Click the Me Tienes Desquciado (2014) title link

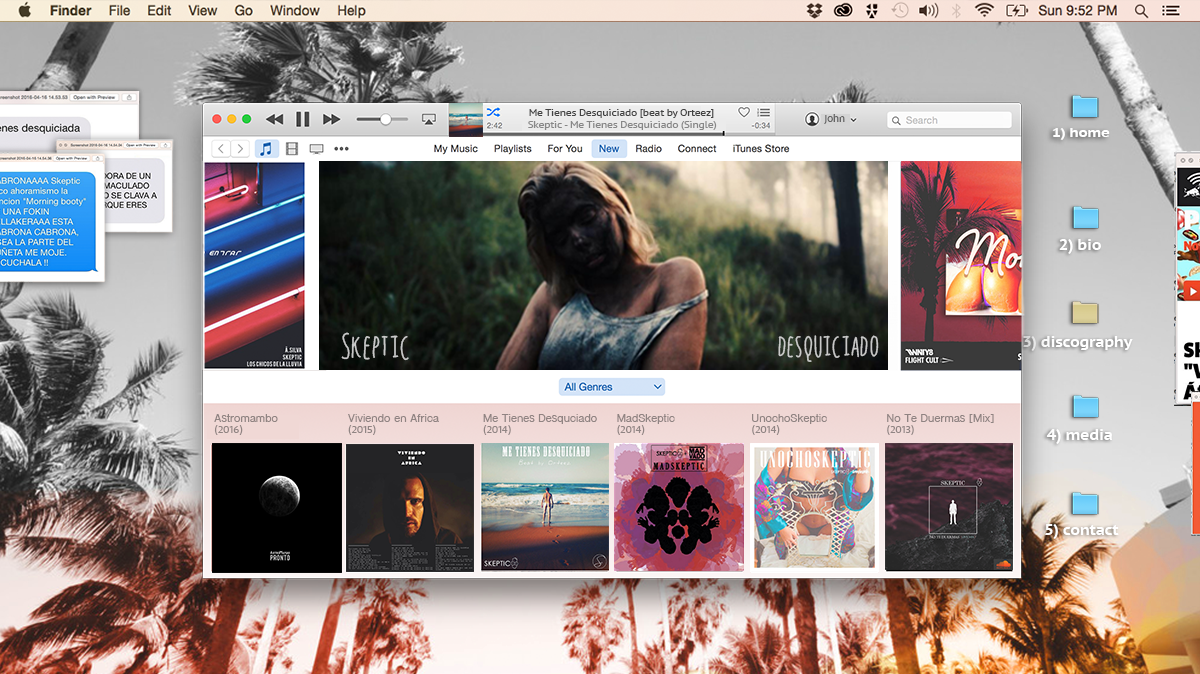point(540,424)
